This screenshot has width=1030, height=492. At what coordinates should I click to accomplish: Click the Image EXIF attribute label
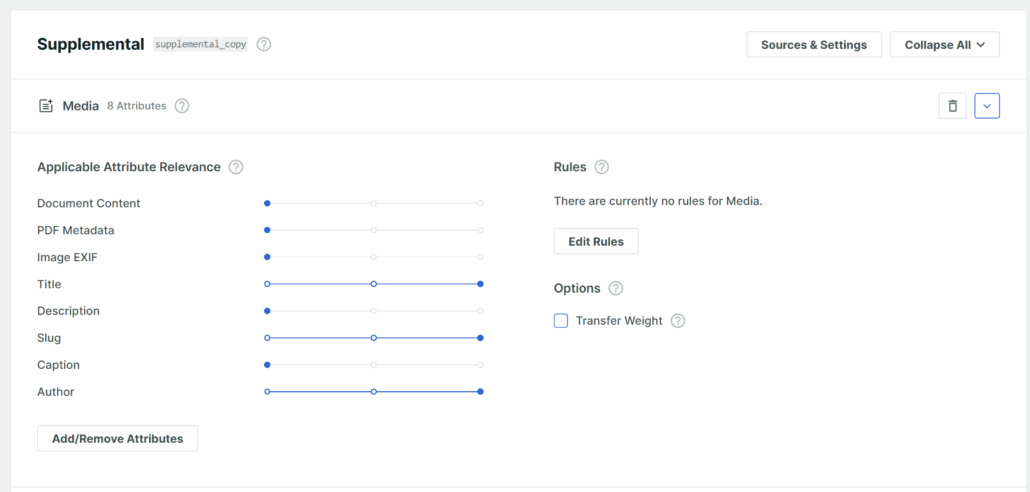pyautogui.click(x=68, y=257)
